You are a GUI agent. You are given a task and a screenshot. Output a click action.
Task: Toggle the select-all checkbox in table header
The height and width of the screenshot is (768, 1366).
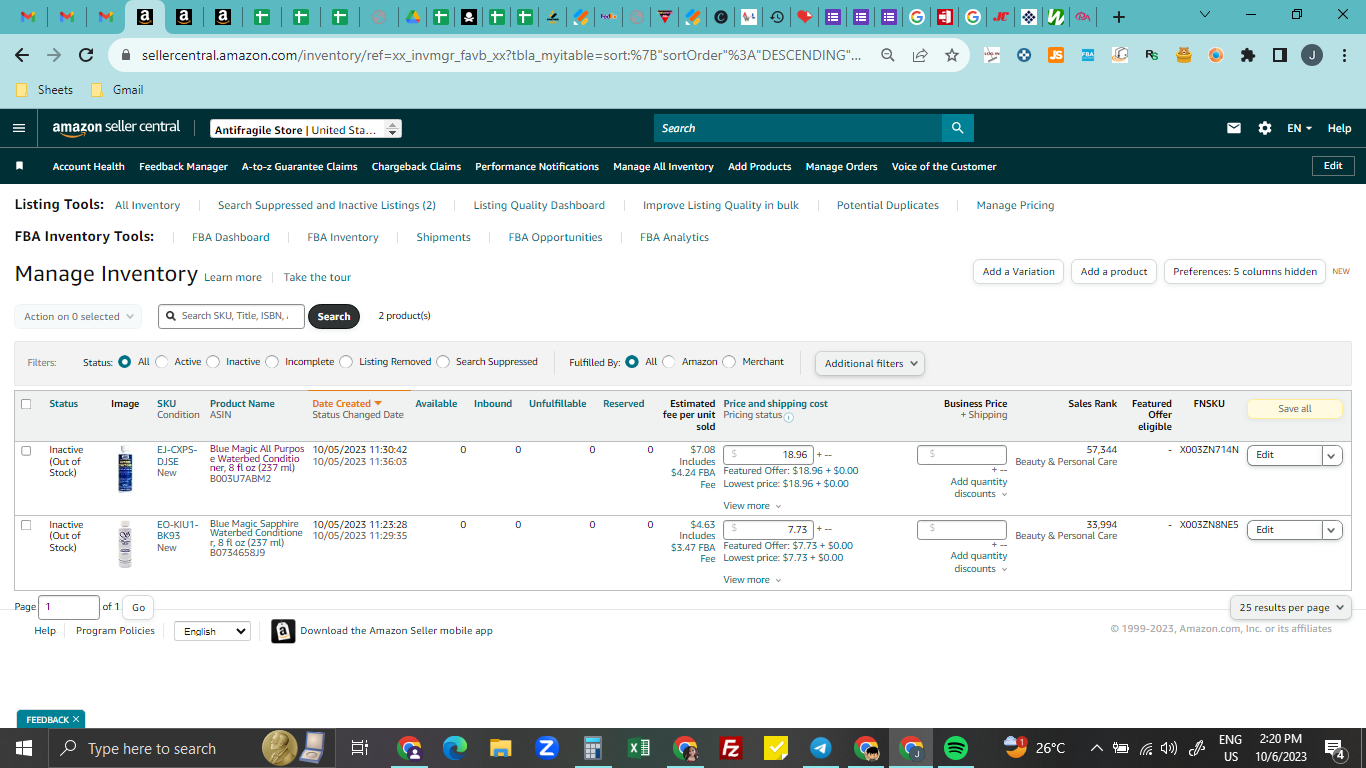[x=26, y=404]
